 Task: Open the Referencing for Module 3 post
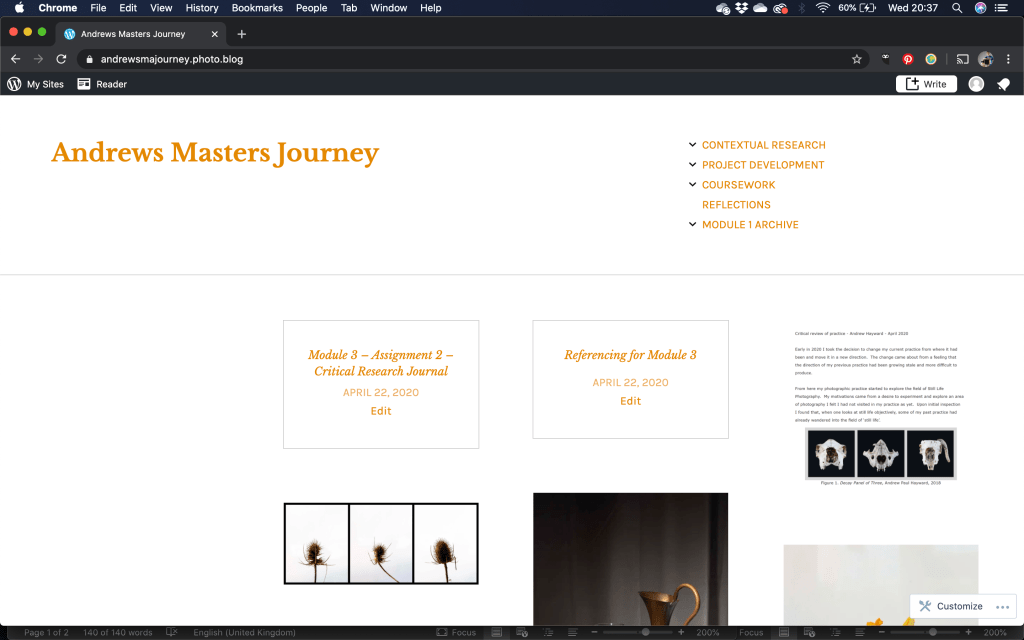[630, 355]
